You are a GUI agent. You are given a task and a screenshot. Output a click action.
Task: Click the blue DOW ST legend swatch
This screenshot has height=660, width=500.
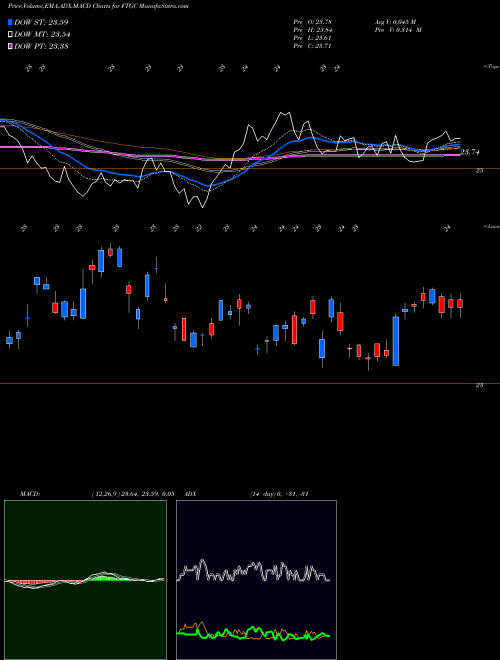click(10, 22)
